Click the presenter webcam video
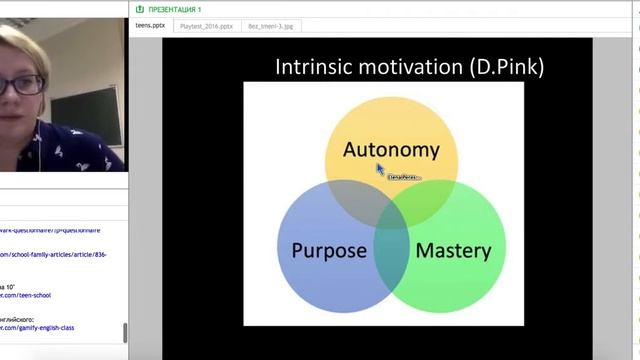640x360 pixels. (x=64, y=94)
